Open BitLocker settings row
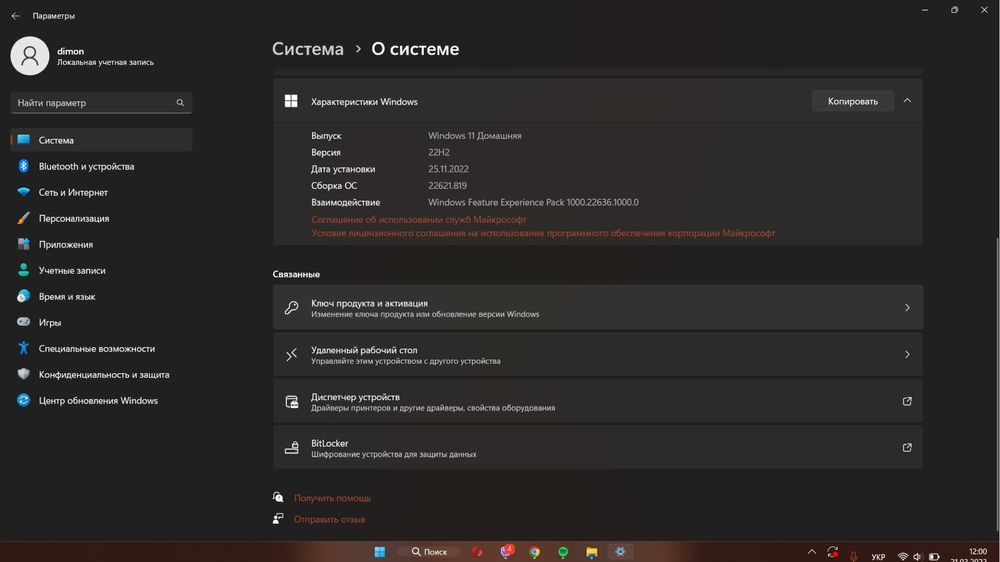 598,448
